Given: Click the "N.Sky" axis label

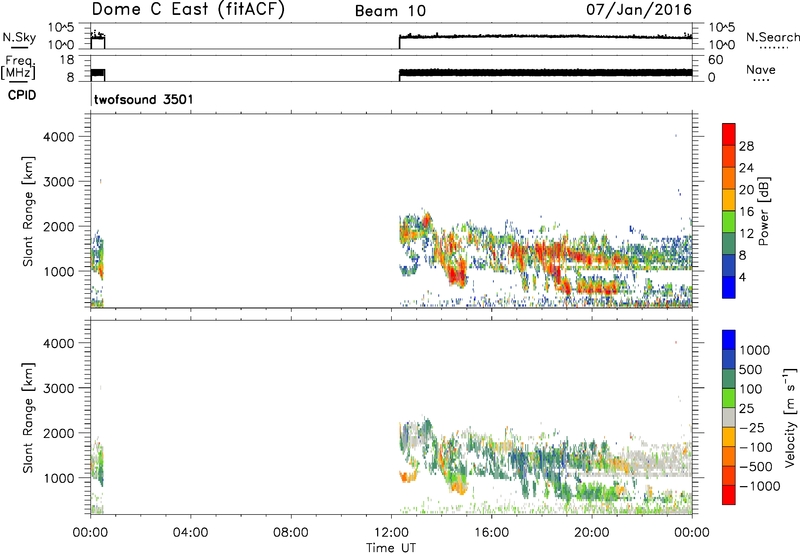Looking at the screenshot, I should pos(19,37).
